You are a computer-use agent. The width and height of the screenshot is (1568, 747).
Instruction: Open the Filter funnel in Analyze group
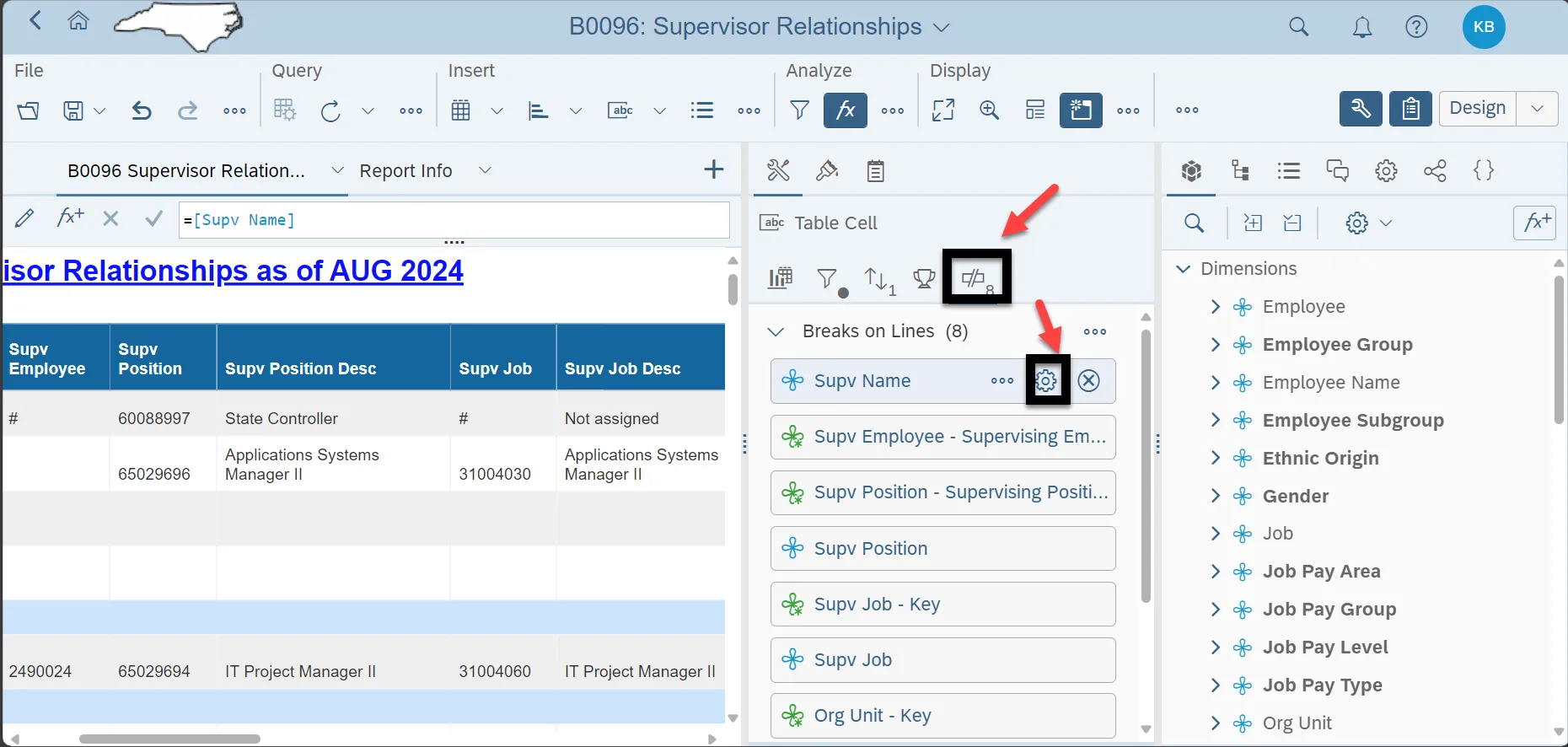tap(799, 110)
